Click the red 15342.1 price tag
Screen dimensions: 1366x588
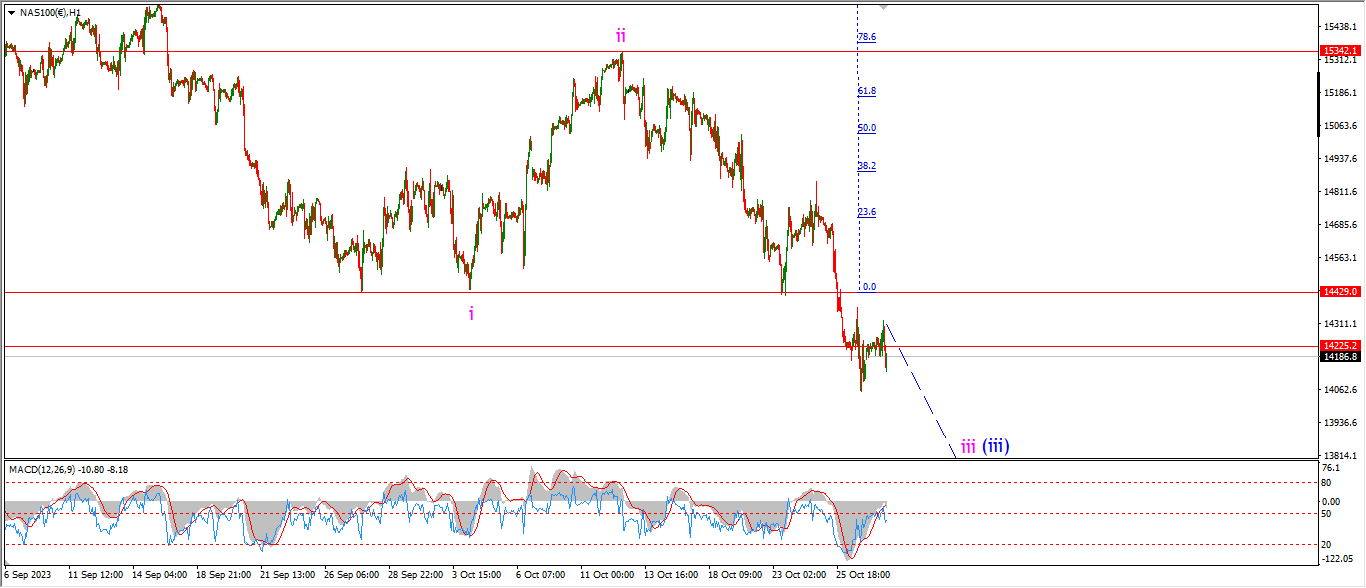coord(1339,51)
